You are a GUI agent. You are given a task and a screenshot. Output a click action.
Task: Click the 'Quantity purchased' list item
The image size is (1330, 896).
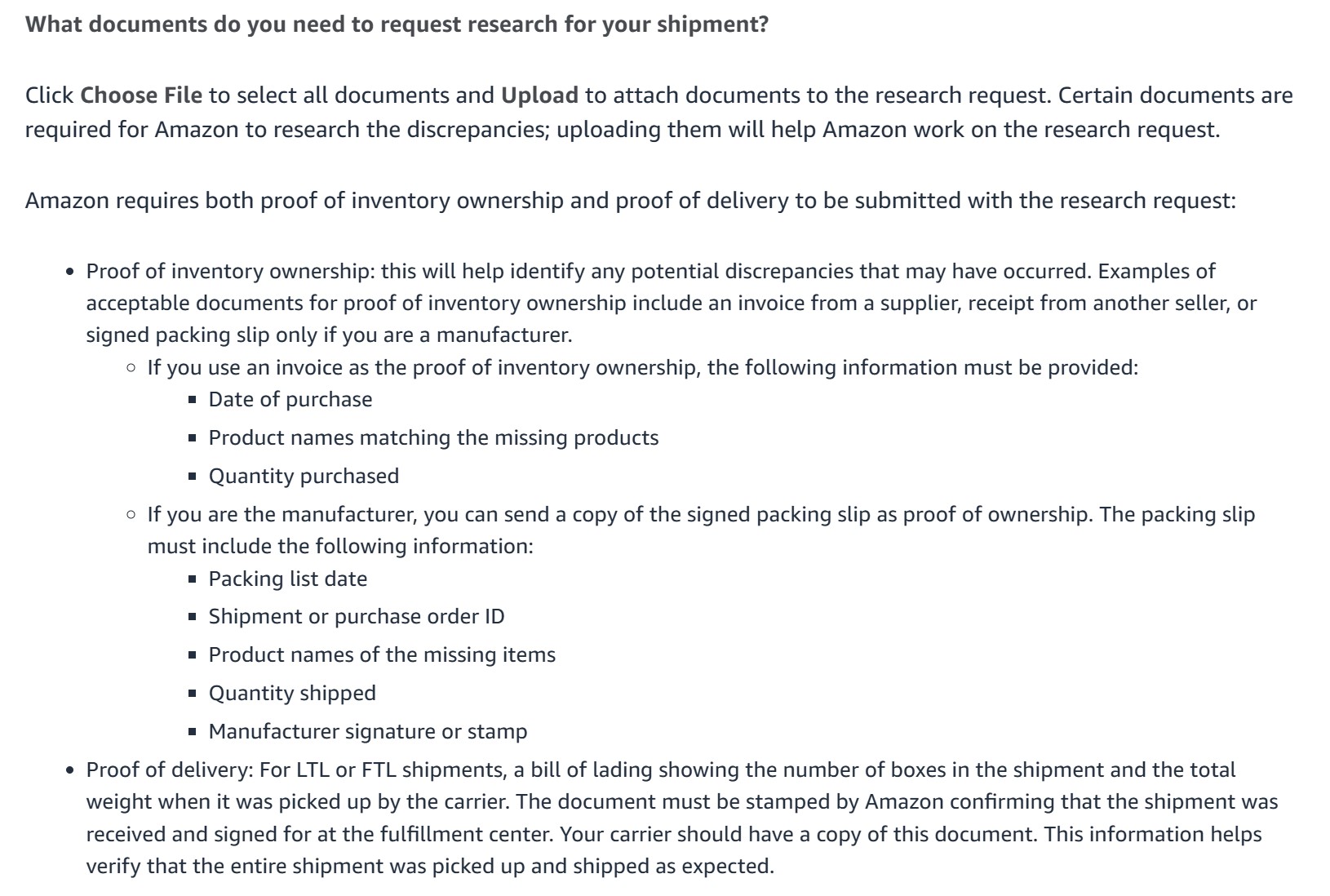click(x=304, y=476)
